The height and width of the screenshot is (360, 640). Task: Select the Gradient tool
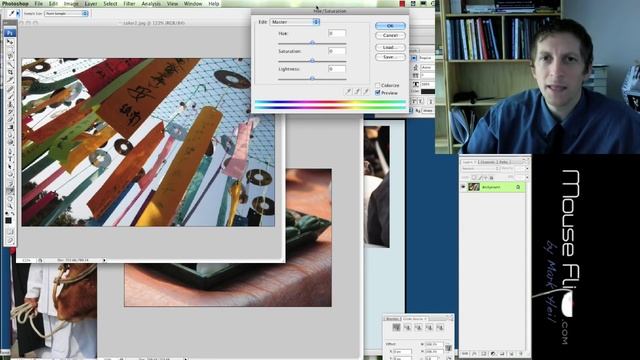click(10, 127)
